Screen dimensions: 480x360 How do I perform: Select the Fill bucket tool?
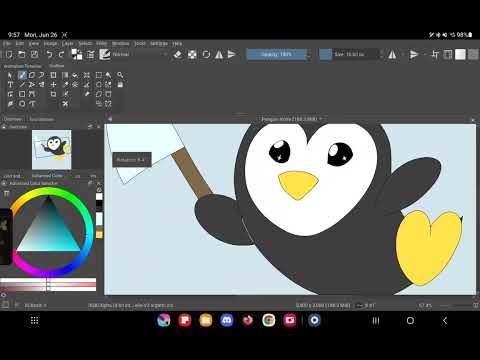tap(75, 75)
